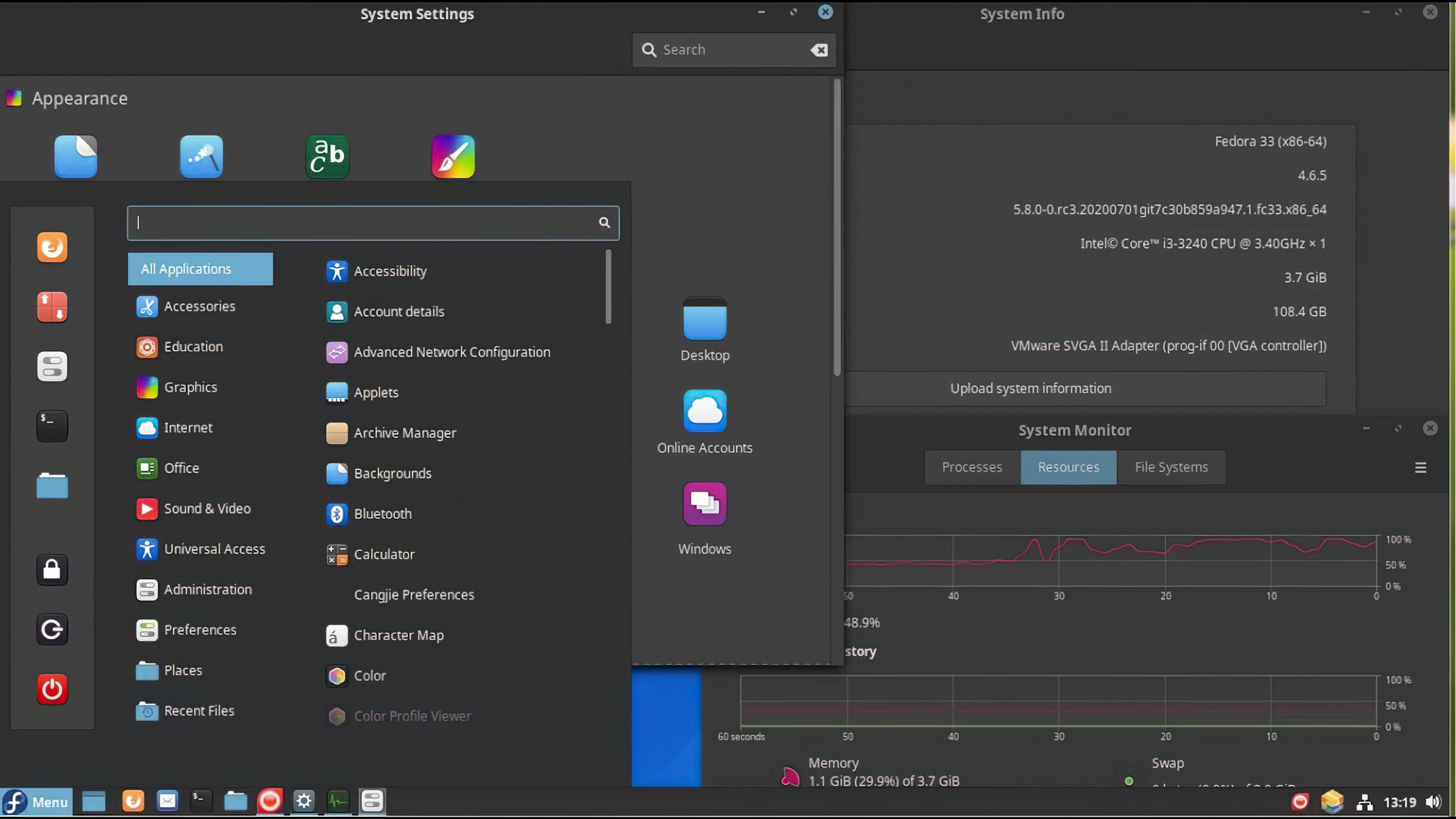Click the network icon in the system tray
The height and width of the screenshot is (819, 1456).
tap(1364, 802)
